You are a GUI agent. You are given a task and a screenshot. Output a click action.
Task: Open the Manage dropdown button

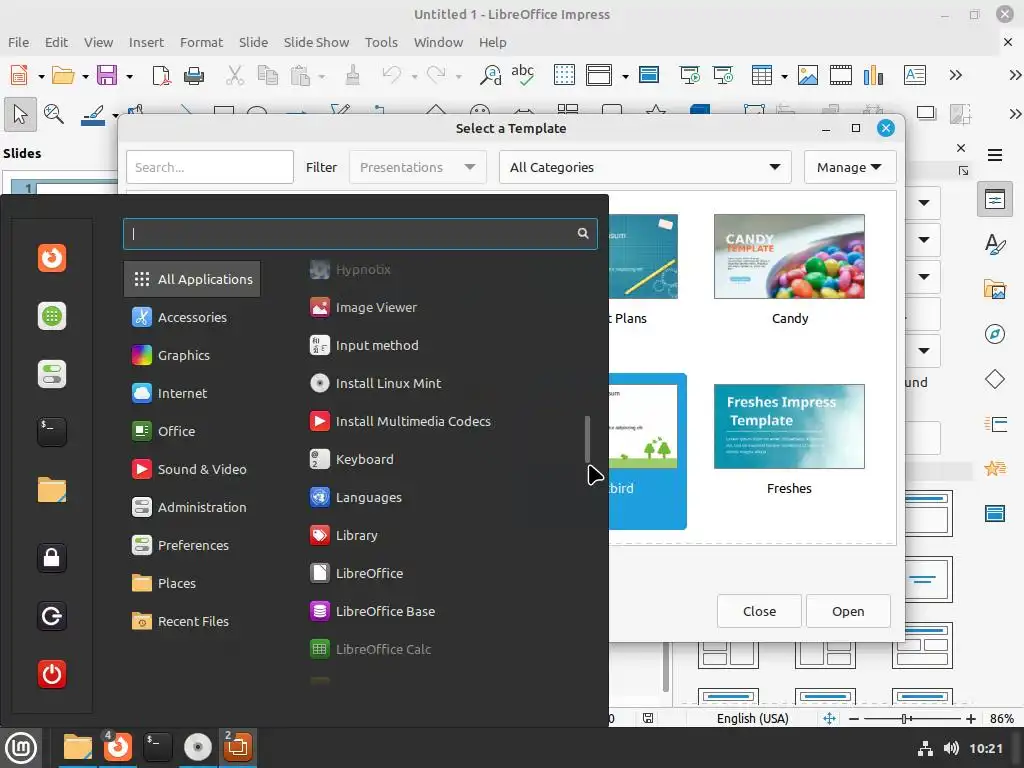(849, 167)
